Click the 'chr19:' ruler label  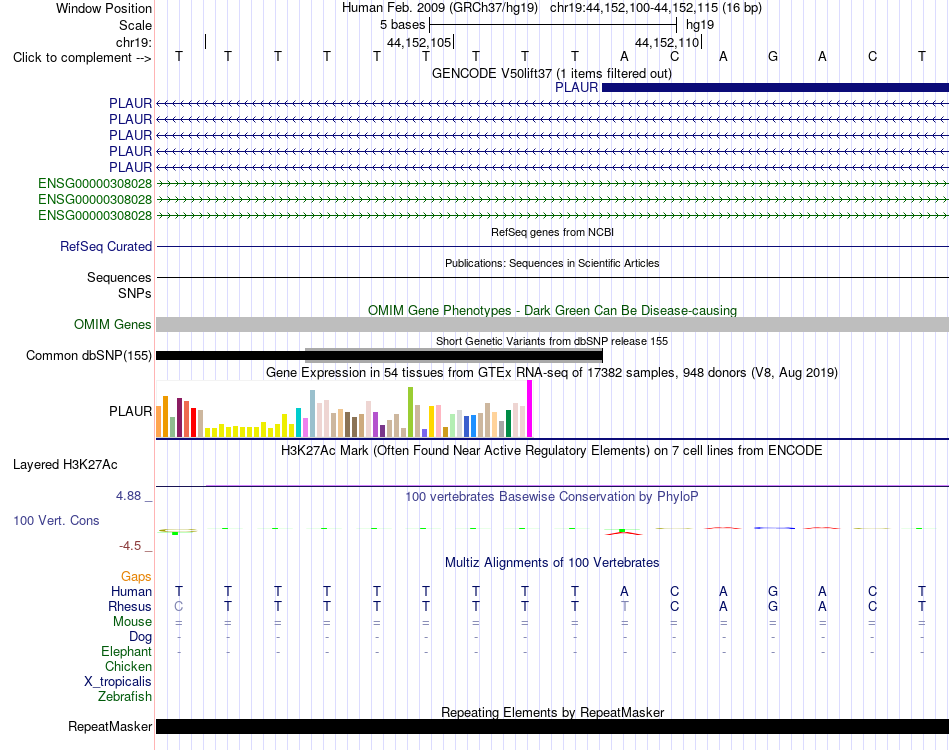[x=134, y=42]
